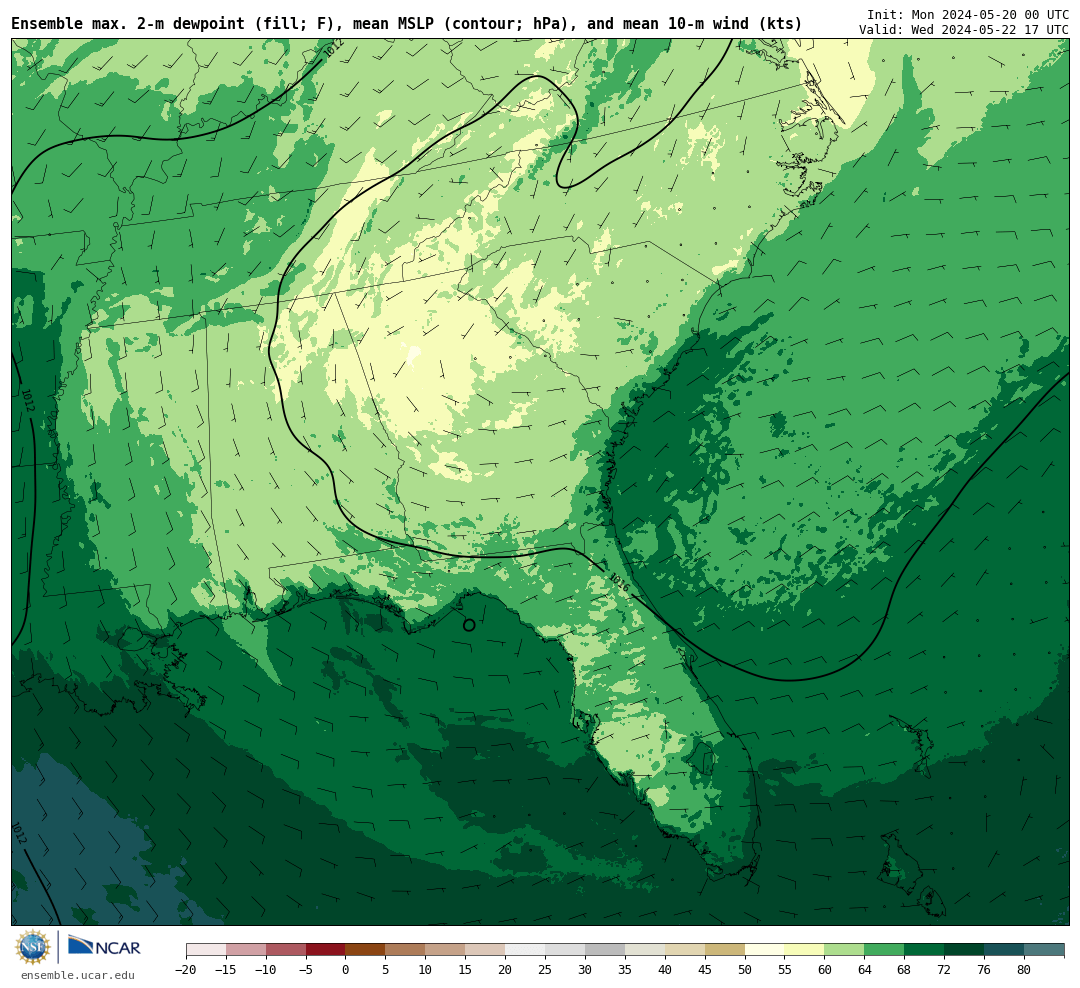
Task: Click the 50 colorbar tick label
Action: [745, 970]
